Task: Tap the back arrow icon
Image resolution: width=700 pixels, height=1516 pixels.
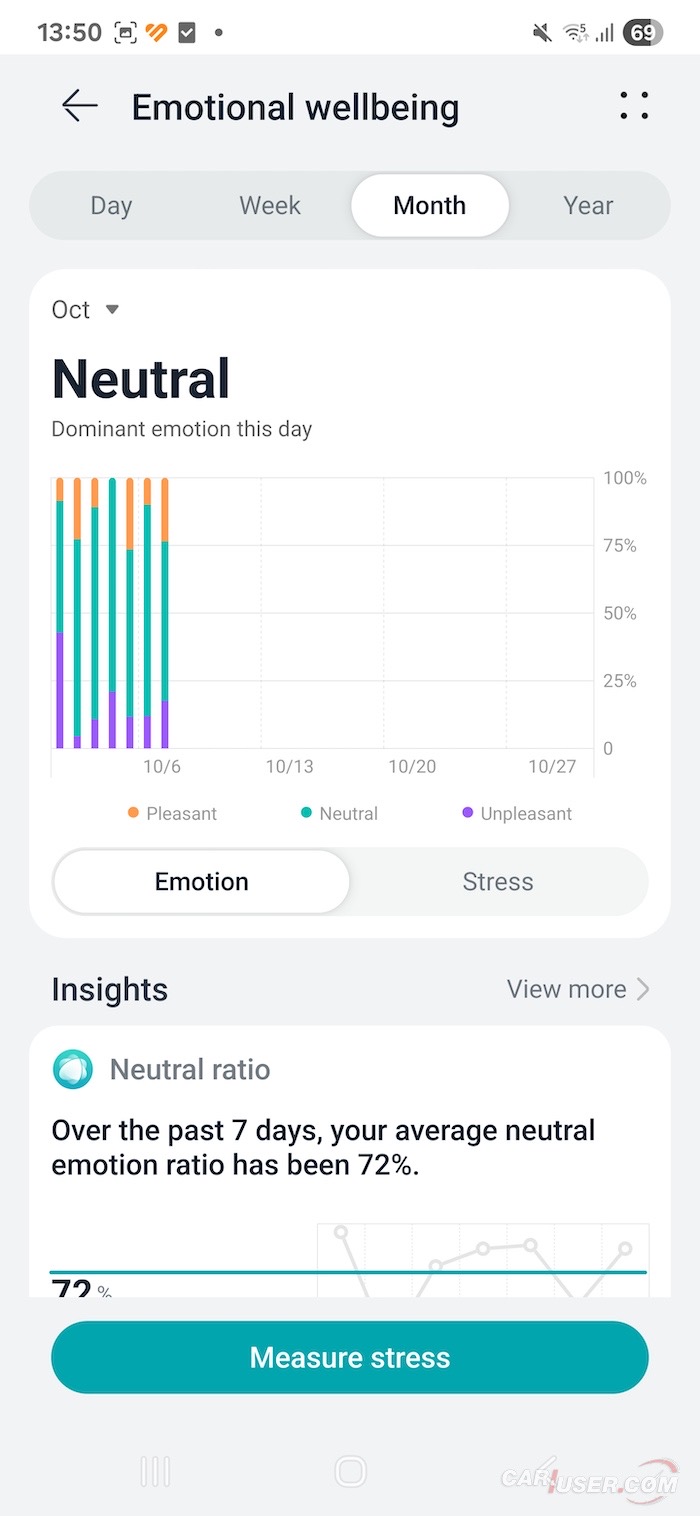Action: click(x=80, y=106)
